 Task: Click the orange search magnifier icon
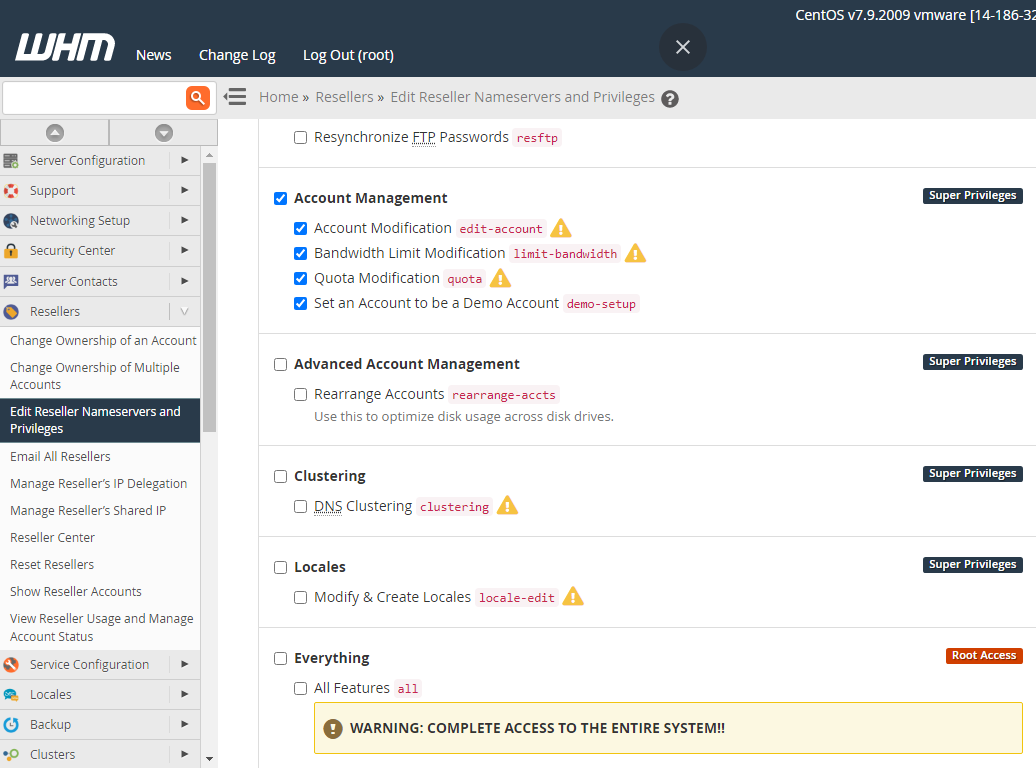coord(198,97)
